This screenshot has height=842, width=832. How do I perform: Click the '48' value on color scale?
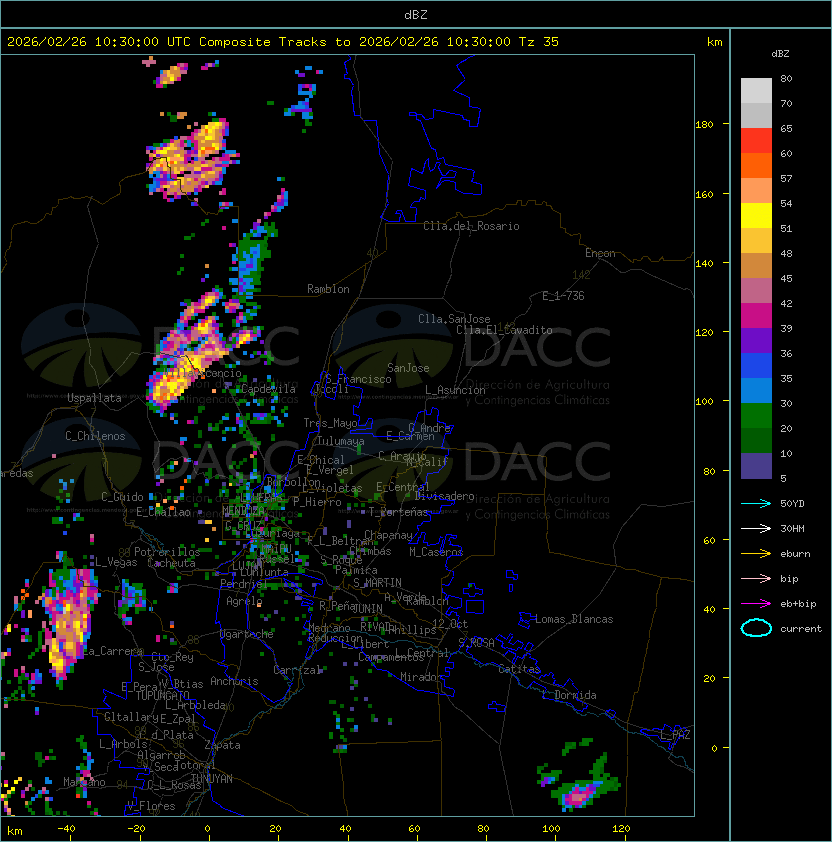(x=786, y=253)
